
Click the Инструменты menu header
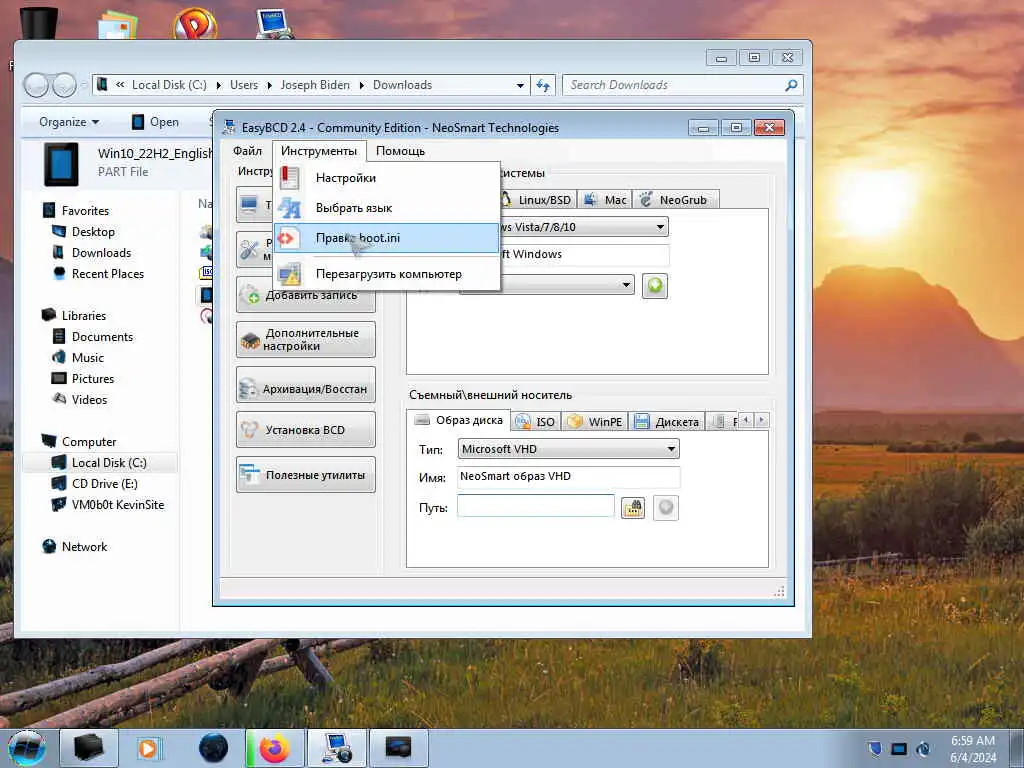pyautogui.click(x=319, y=151)
